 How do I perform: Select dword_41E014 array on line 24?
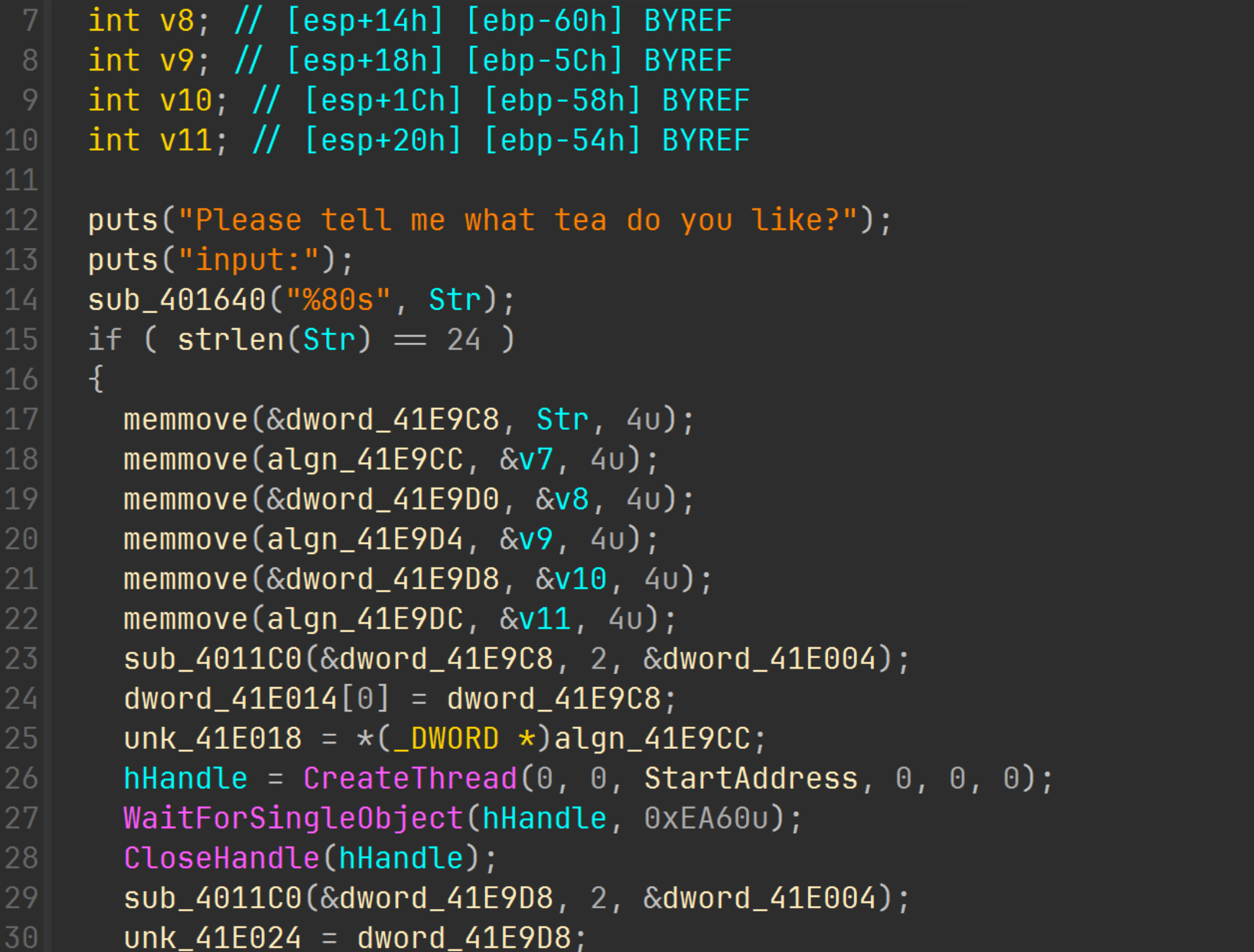tap(231, 699)
